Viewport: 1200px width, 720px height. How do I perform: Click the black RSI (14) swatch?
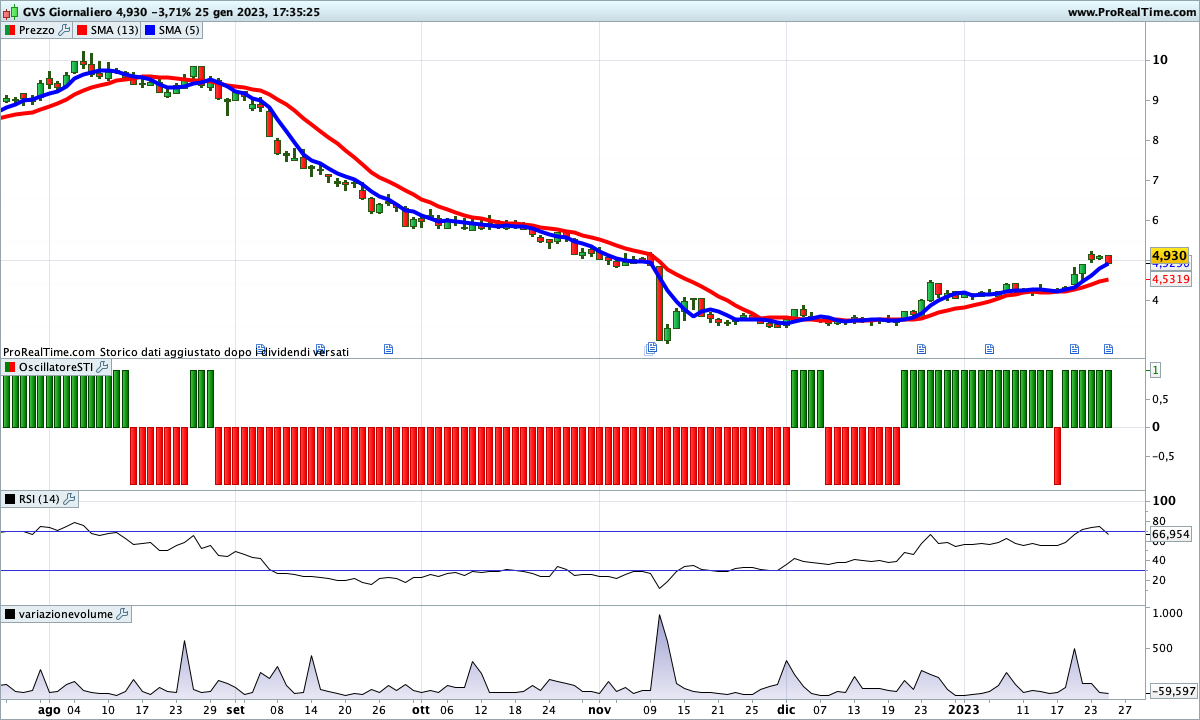[x=10, y=499]
